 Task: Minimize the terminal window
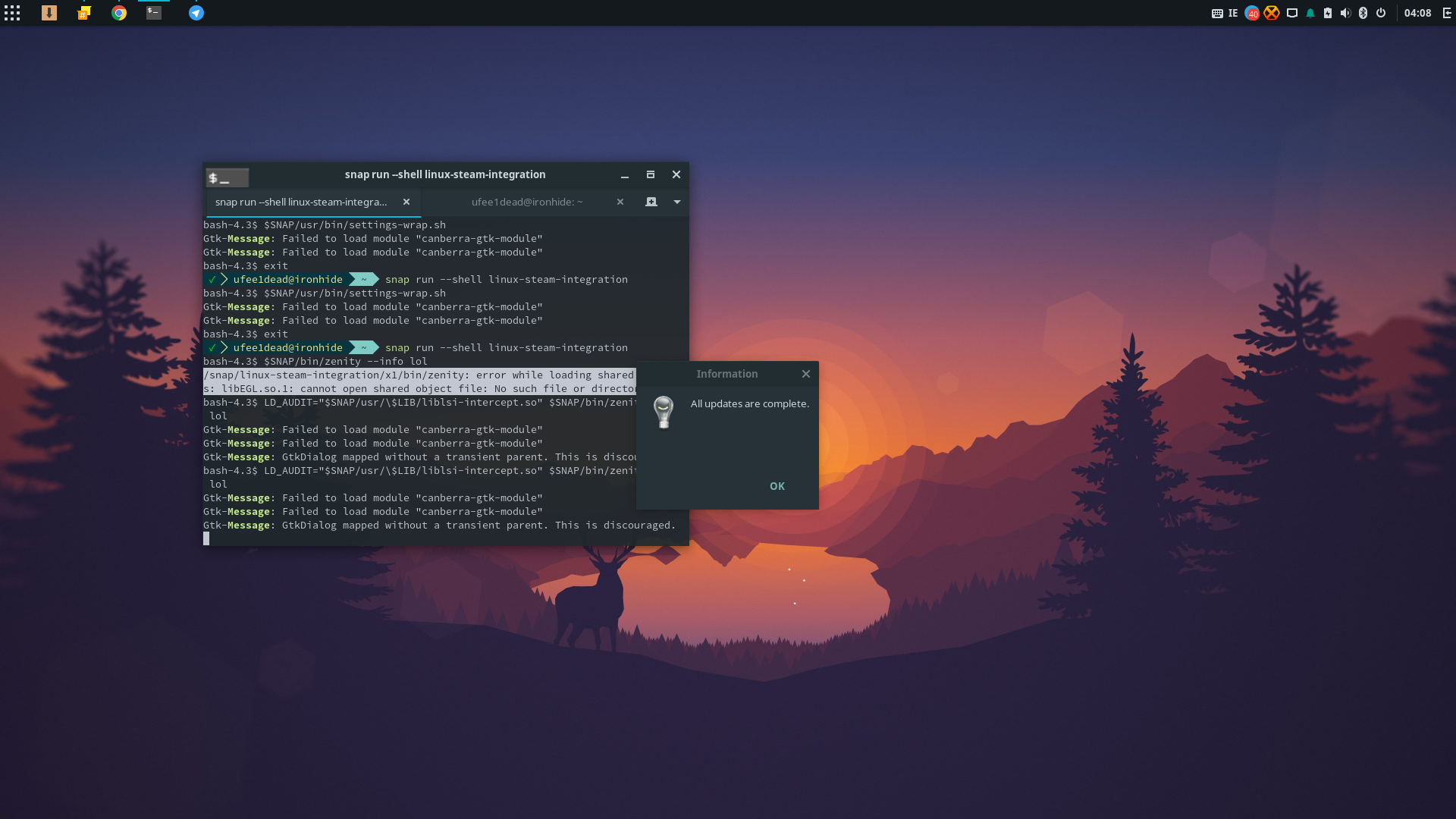coord(625,175)
